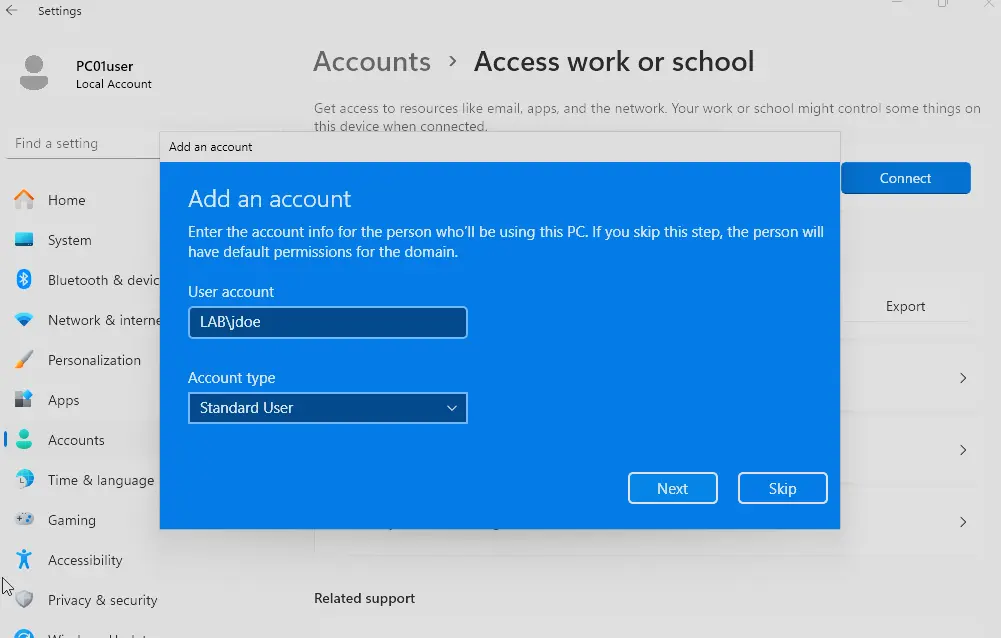Viewport: 1001px width, 638px height.
Task: Select the Accounts sidebar label
Action: click(76, 440)
